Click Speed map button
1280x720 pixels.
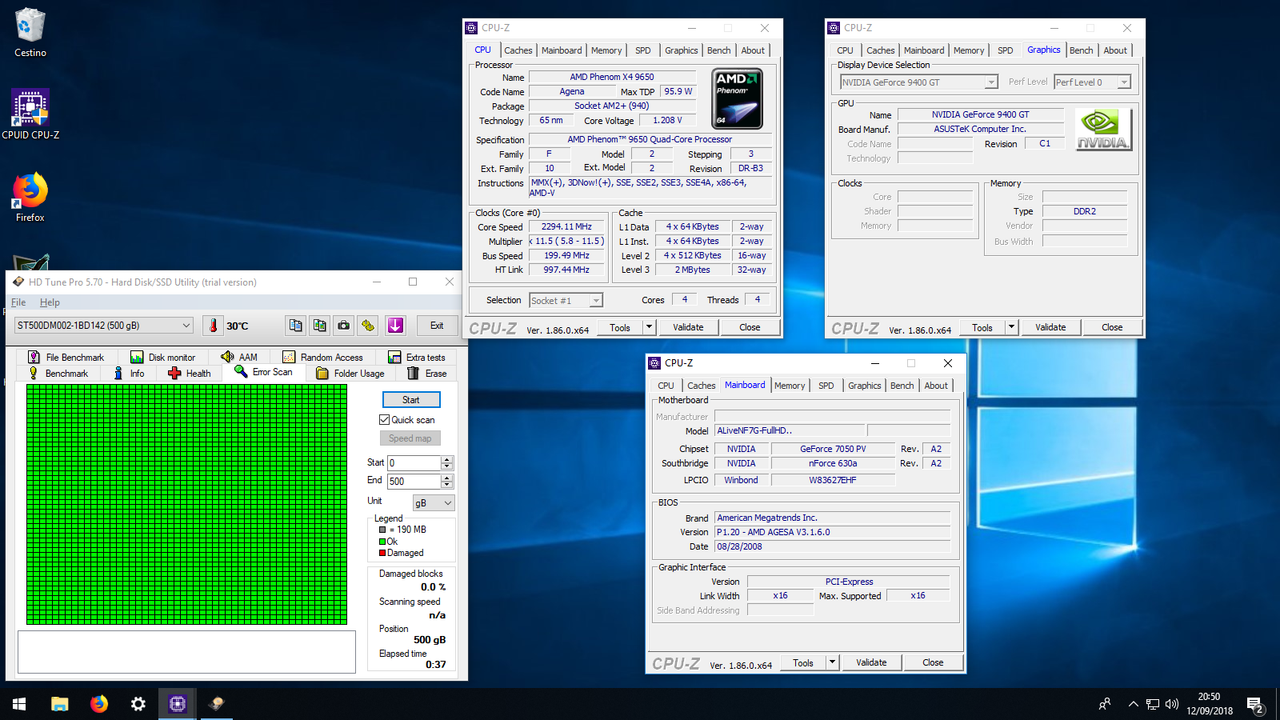[410, 438]
